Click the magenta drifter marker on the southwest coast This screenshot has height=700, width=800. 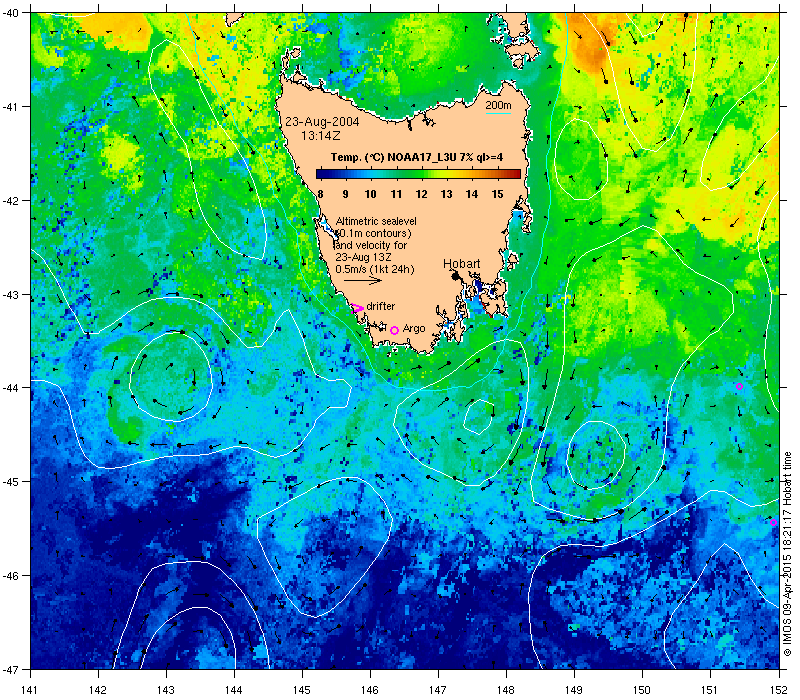(357, 308)
